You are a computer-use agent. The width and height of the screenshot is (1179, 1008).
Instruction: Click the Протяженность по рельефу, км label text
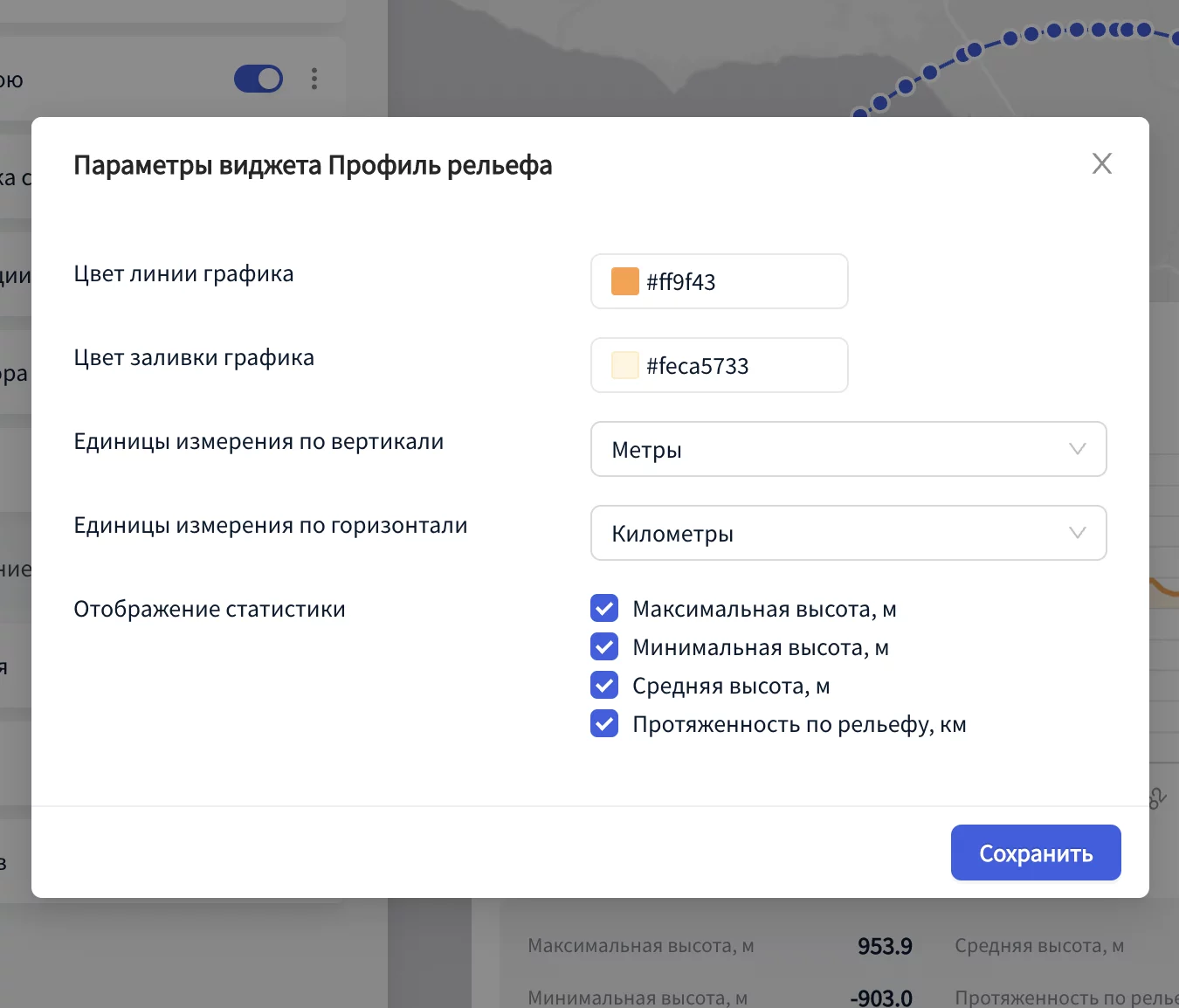[799, 725]
